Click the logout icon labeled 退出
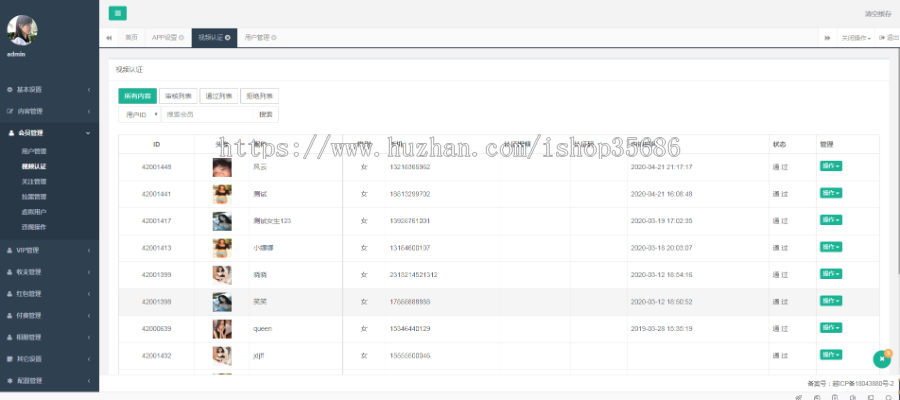The width and height of the screenshot is (900, 400). click(x=882, y=38)
